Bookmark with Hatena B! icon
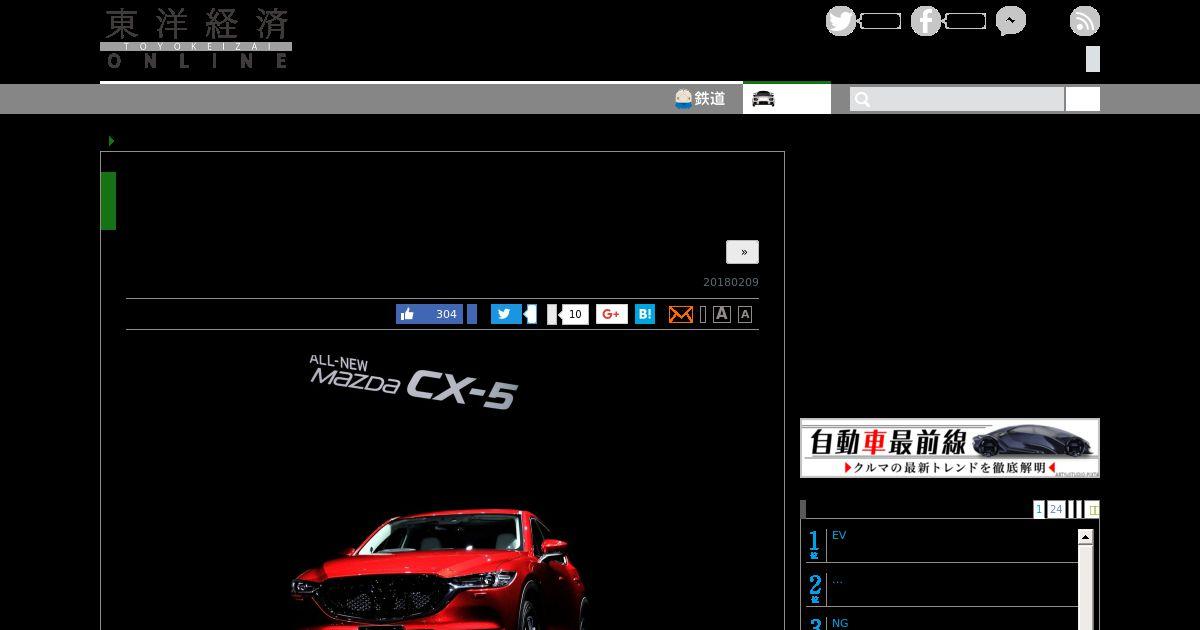The image size is (1200, 630). click(x=645, y=314)
